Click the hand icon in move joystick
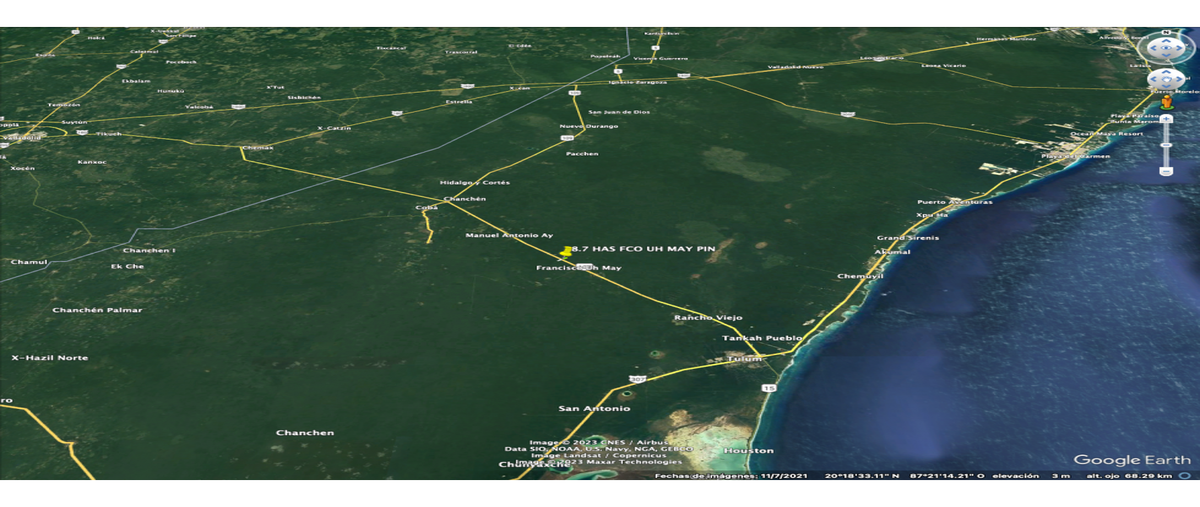The image size is (1200, 507). click(1166, 79)
